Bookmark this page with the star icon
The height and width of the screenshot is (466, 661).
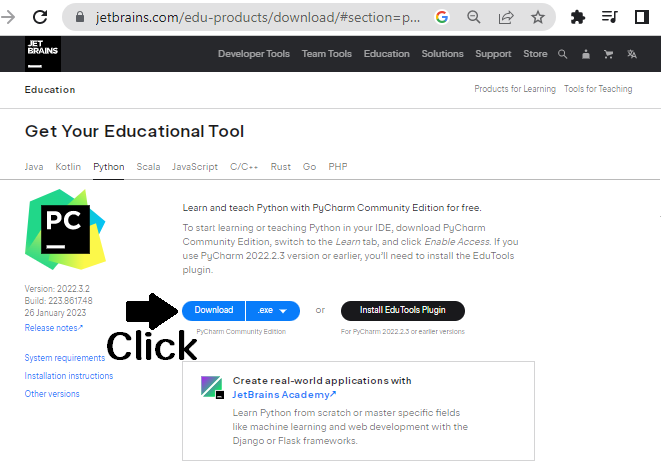pos(537,17)
